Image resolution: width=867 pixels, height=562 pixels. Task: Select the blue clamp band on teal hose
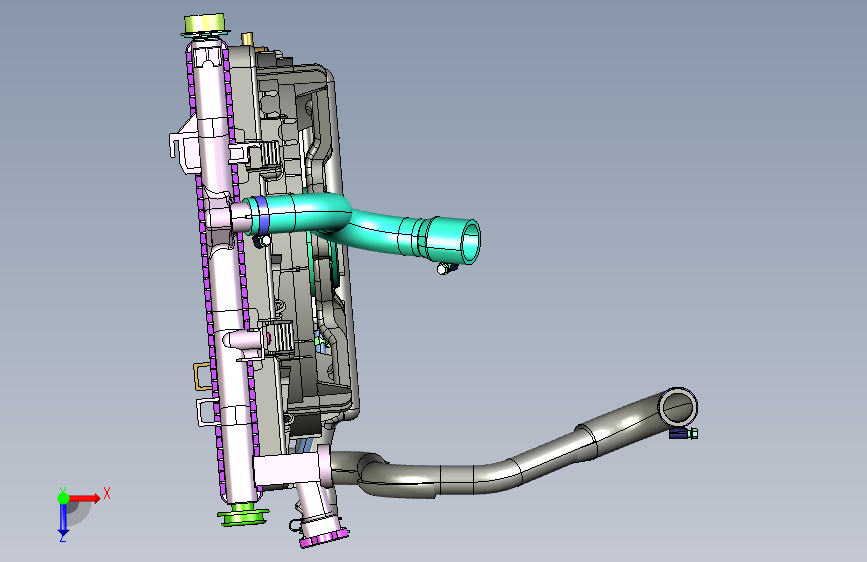(263, 215)
